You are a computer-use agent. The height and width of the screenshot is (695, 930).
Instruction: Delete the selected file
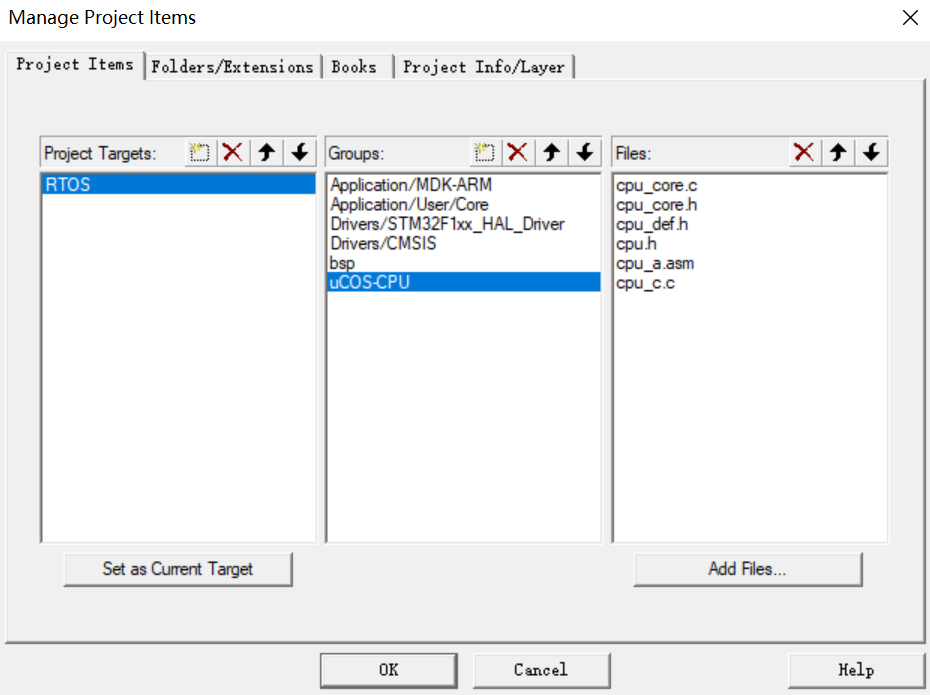click(804, 152)
